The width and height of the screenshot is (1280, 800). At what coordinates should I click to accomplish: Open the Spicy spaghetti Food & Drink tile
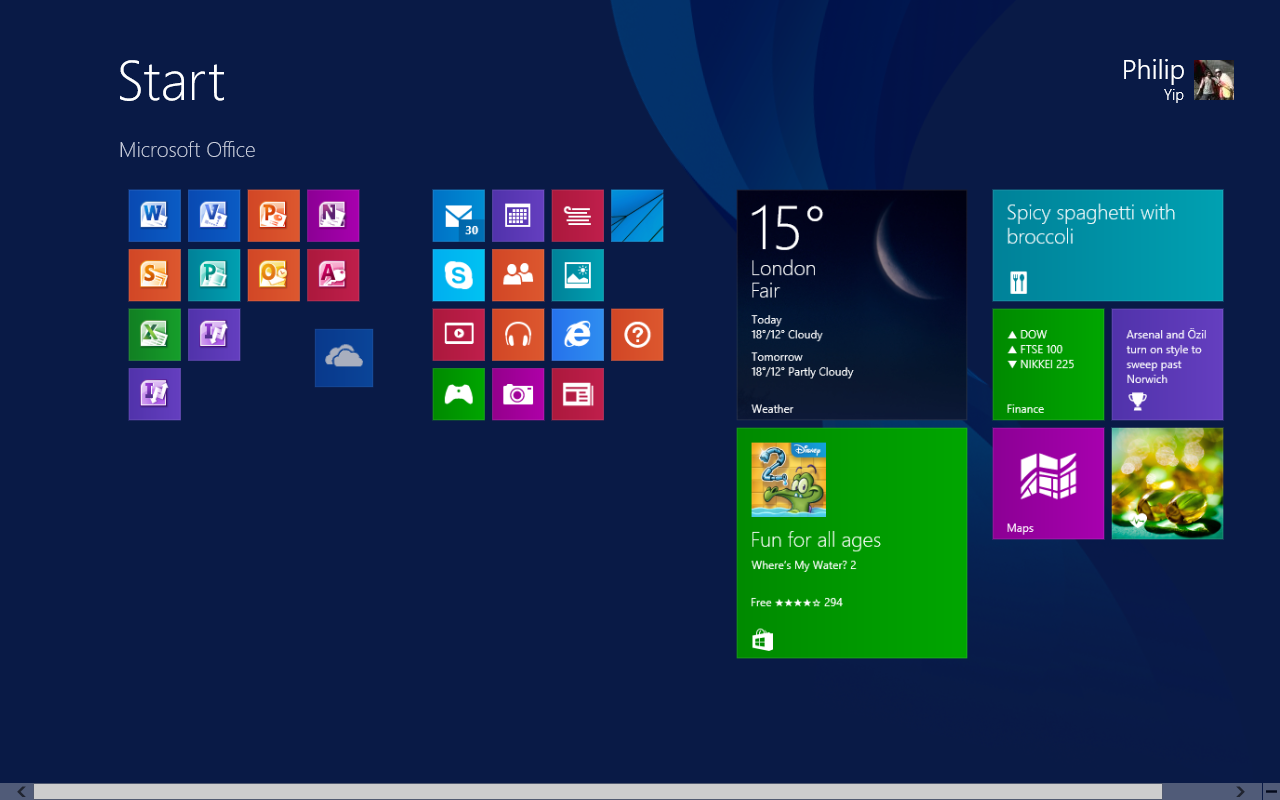pyautogui.click(x=1108, y=245)
